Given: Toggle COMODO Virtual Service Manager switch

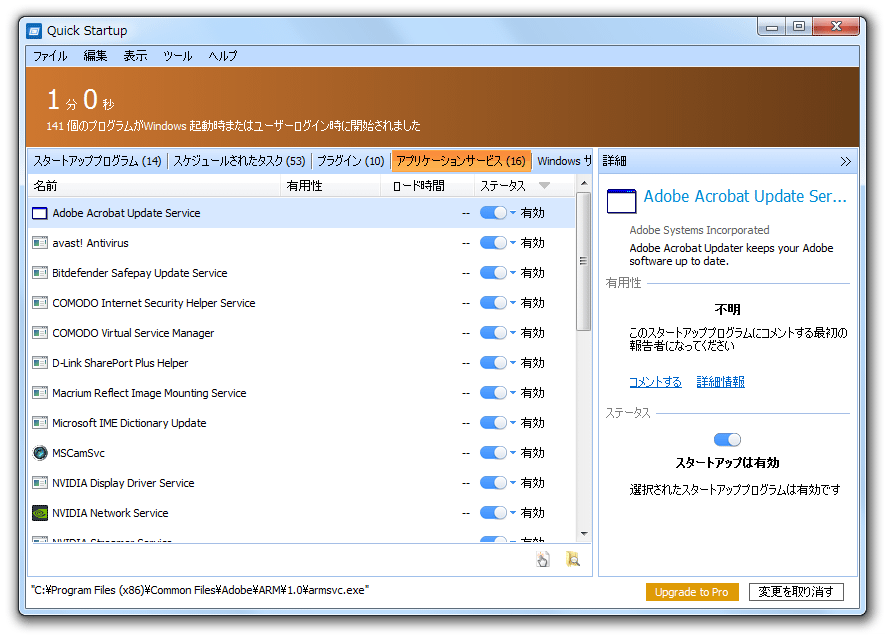Looking at the screenshot, I should (x=493, y=333).
